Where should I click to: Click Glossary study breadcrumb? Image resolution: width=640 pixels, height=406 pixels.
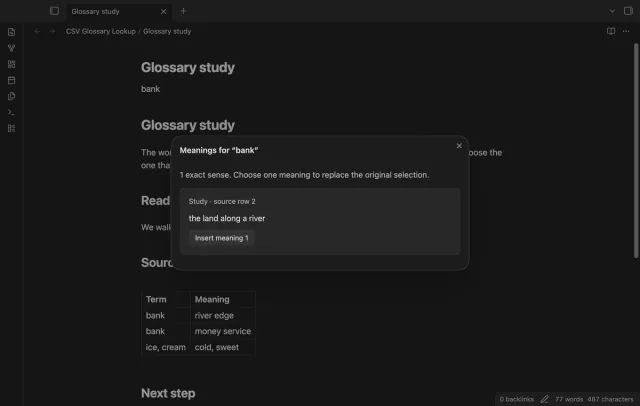click(x=167, y=31)
